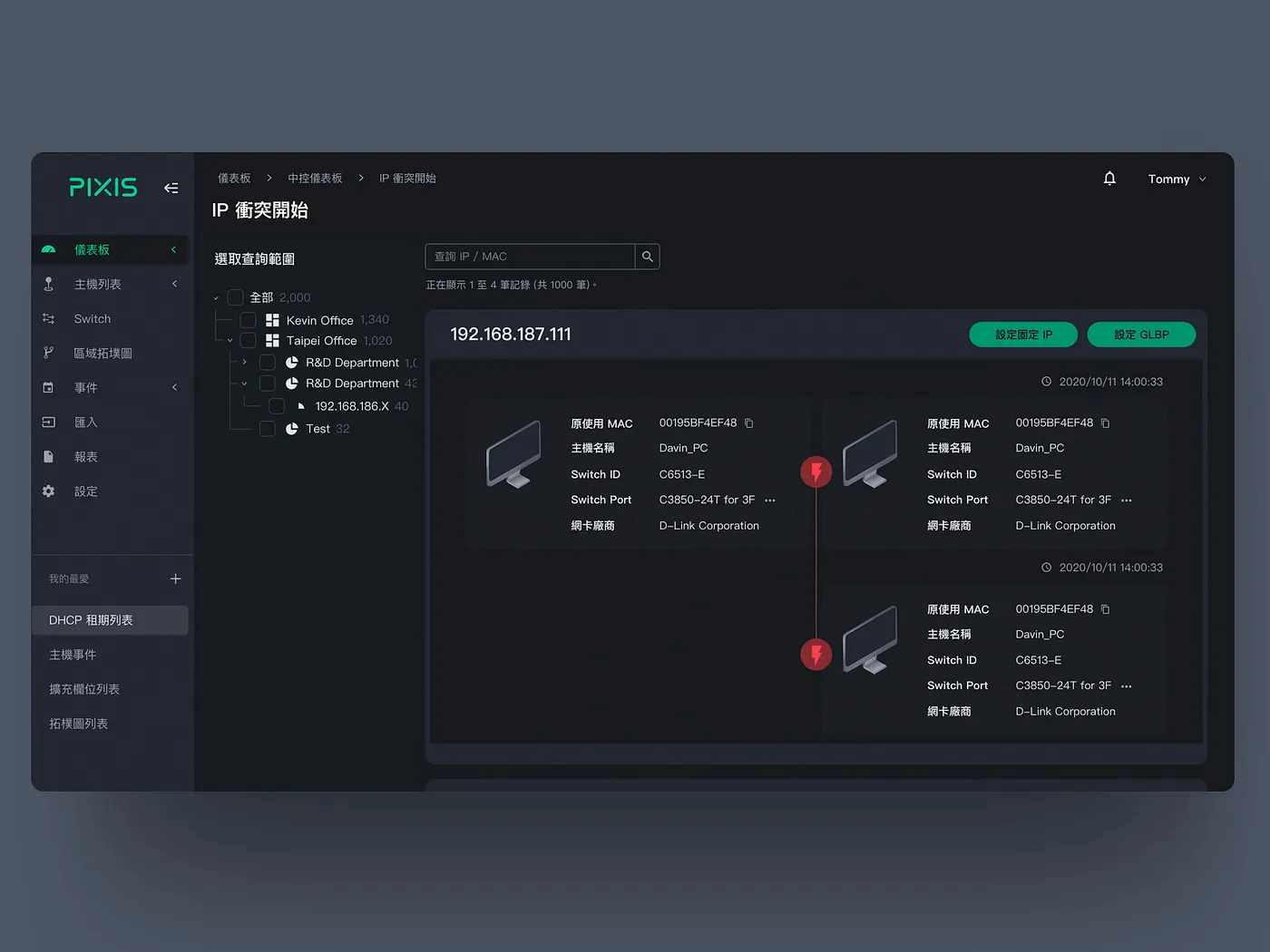The image size is (1270, 952).
Task: Tick the Taipei Office checkbox
Action: [248, 341]
